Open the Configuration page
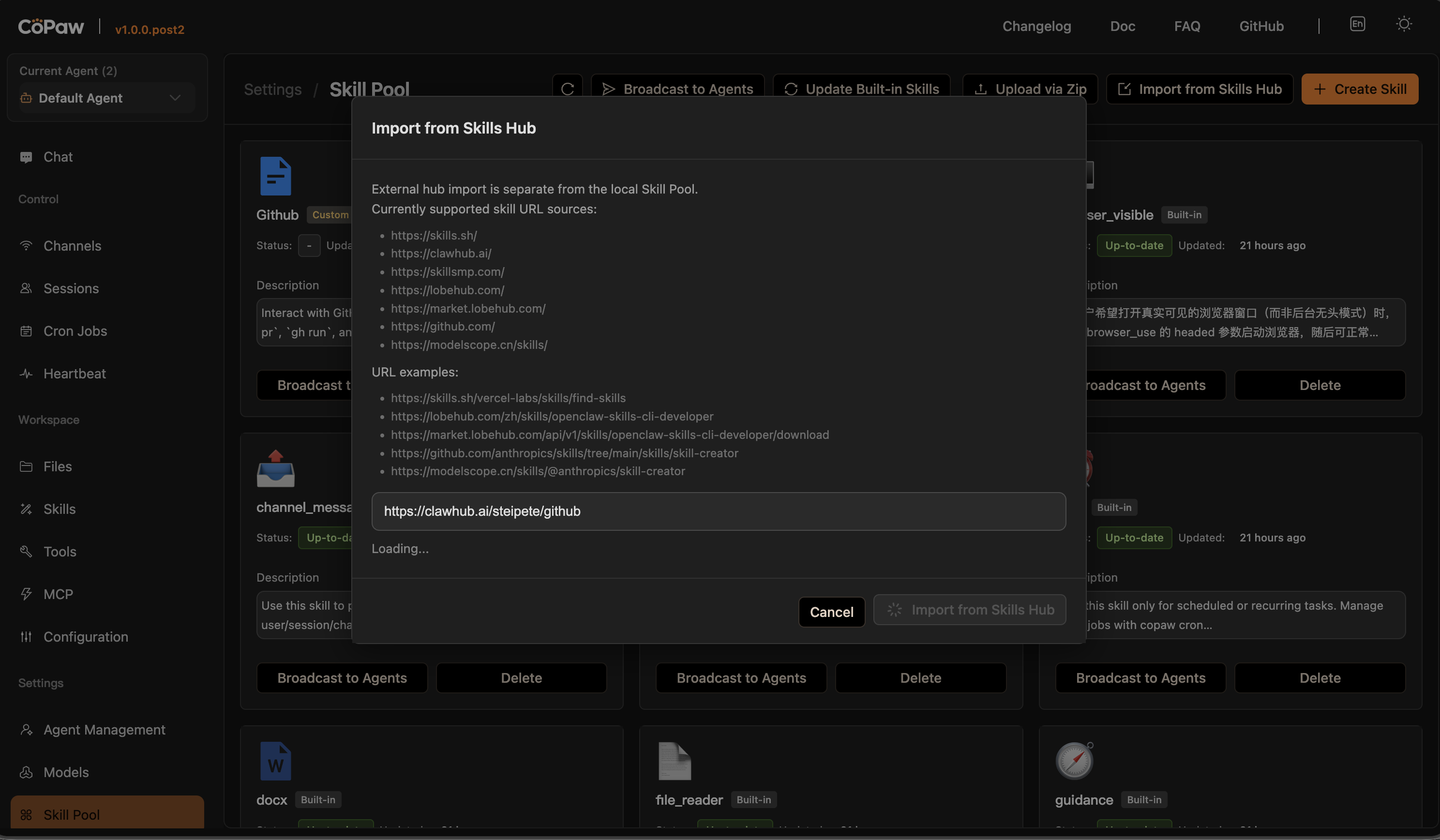The height and width of the screenshot is (840, 1440). coord(86,637)
